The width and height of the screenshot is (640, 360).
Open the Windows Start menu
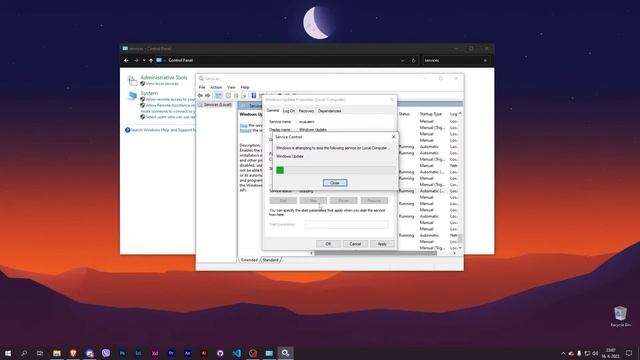click(x=8, y=353)
